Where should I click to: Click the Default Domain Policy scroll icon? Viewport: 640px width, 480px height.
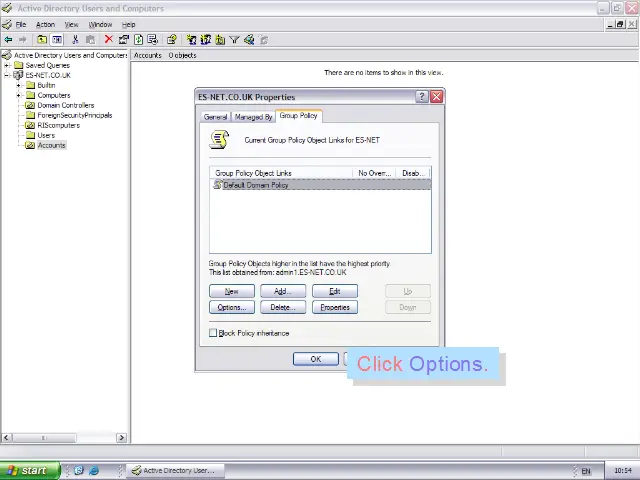pyautogui.click(x=218, y=185)
